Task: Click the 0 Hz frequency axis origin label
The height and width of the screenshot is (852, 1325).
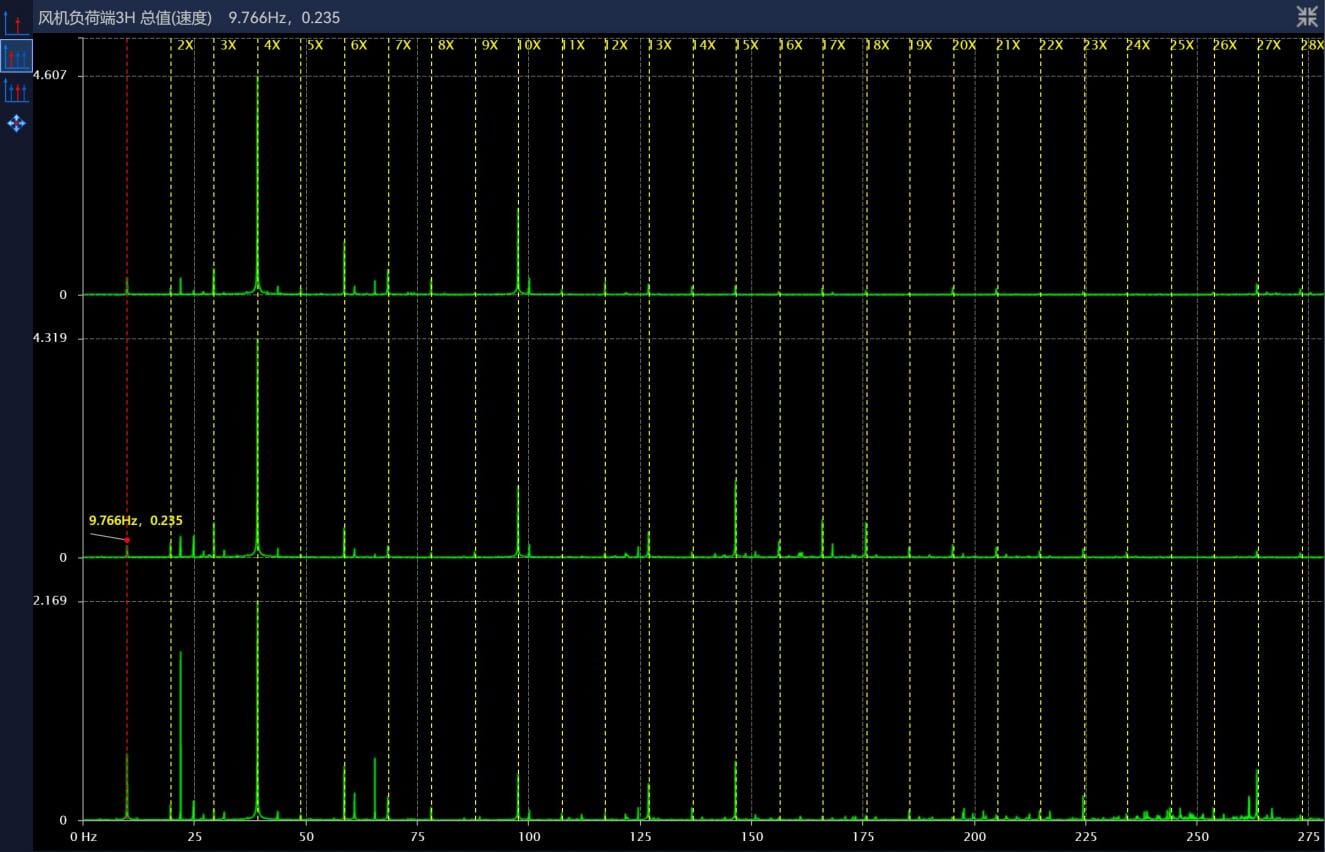Action: 82,836
